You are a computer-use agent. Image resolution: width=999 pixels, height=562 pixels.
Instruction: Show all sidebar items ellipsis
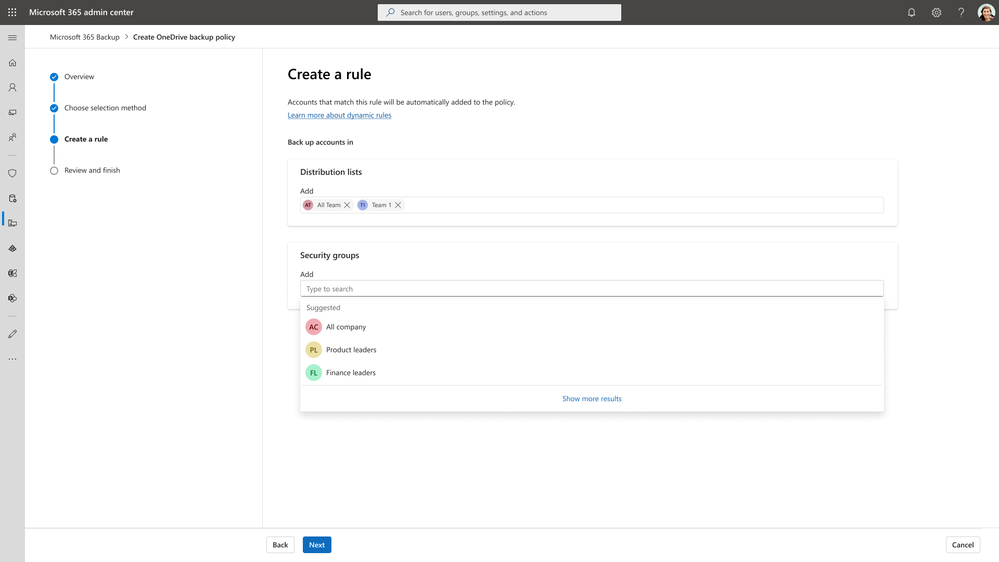(12, 359)
